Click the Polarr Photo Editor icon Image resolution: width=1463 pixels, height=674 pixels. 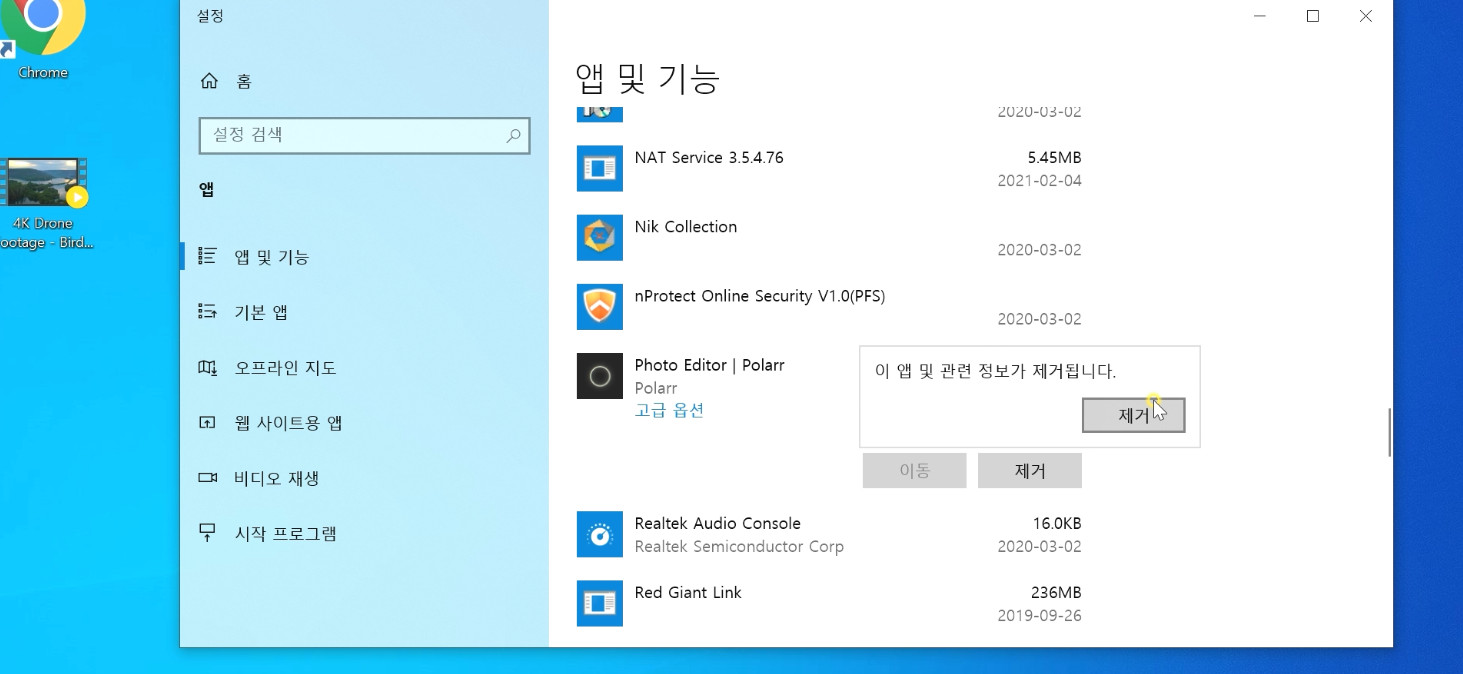tap(600, 376)
